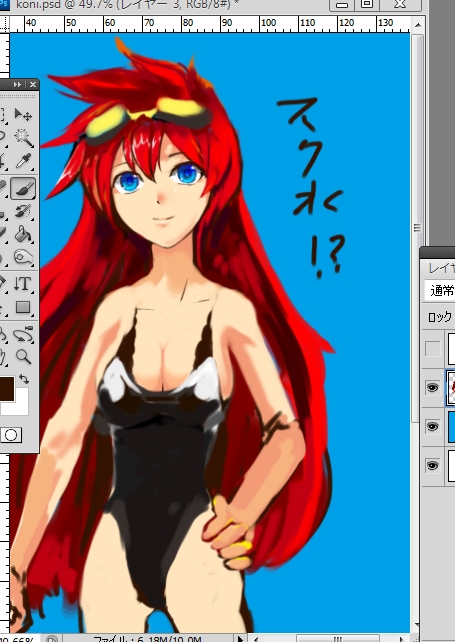The height and width of the screenshot is (642, 455).
Task: Open the 通常 blend mode dropdown
Action: click(440, 290)
